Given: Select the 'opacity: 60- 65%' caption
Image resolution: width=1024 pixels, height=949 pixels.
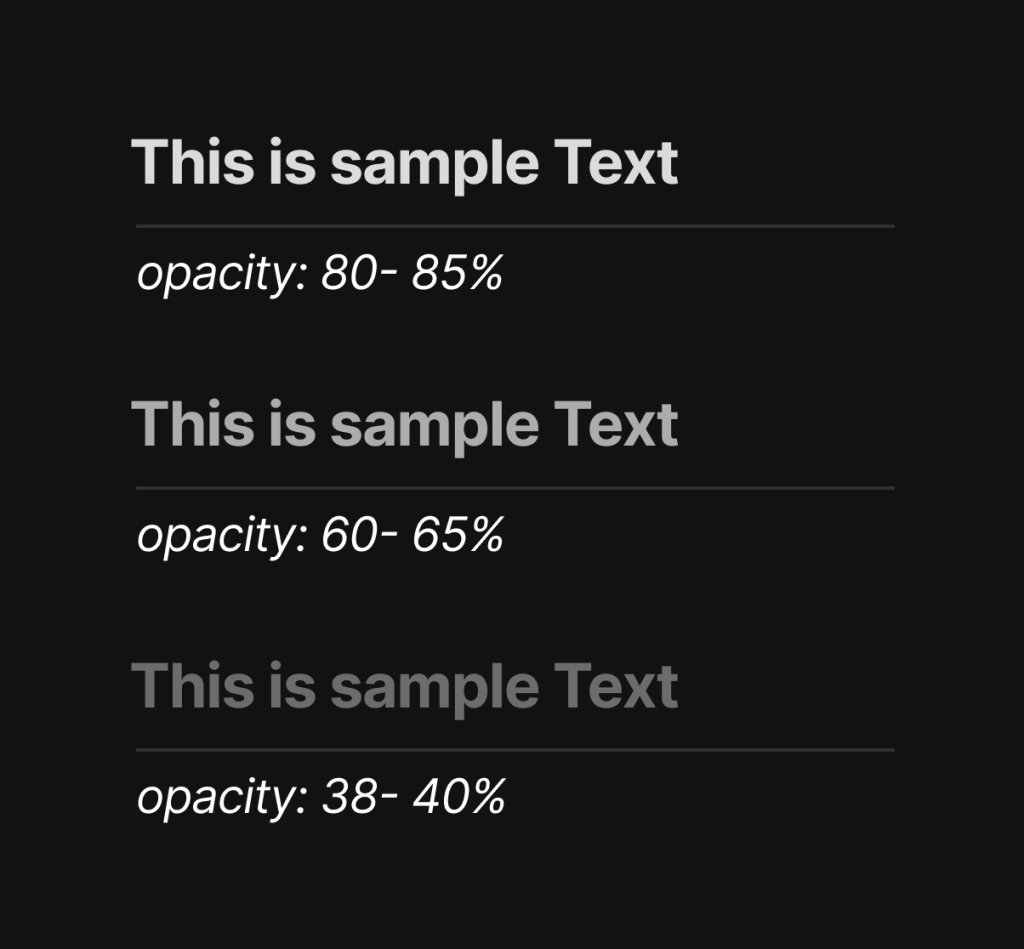Looking at the screenshot, I should pos(320,537).
